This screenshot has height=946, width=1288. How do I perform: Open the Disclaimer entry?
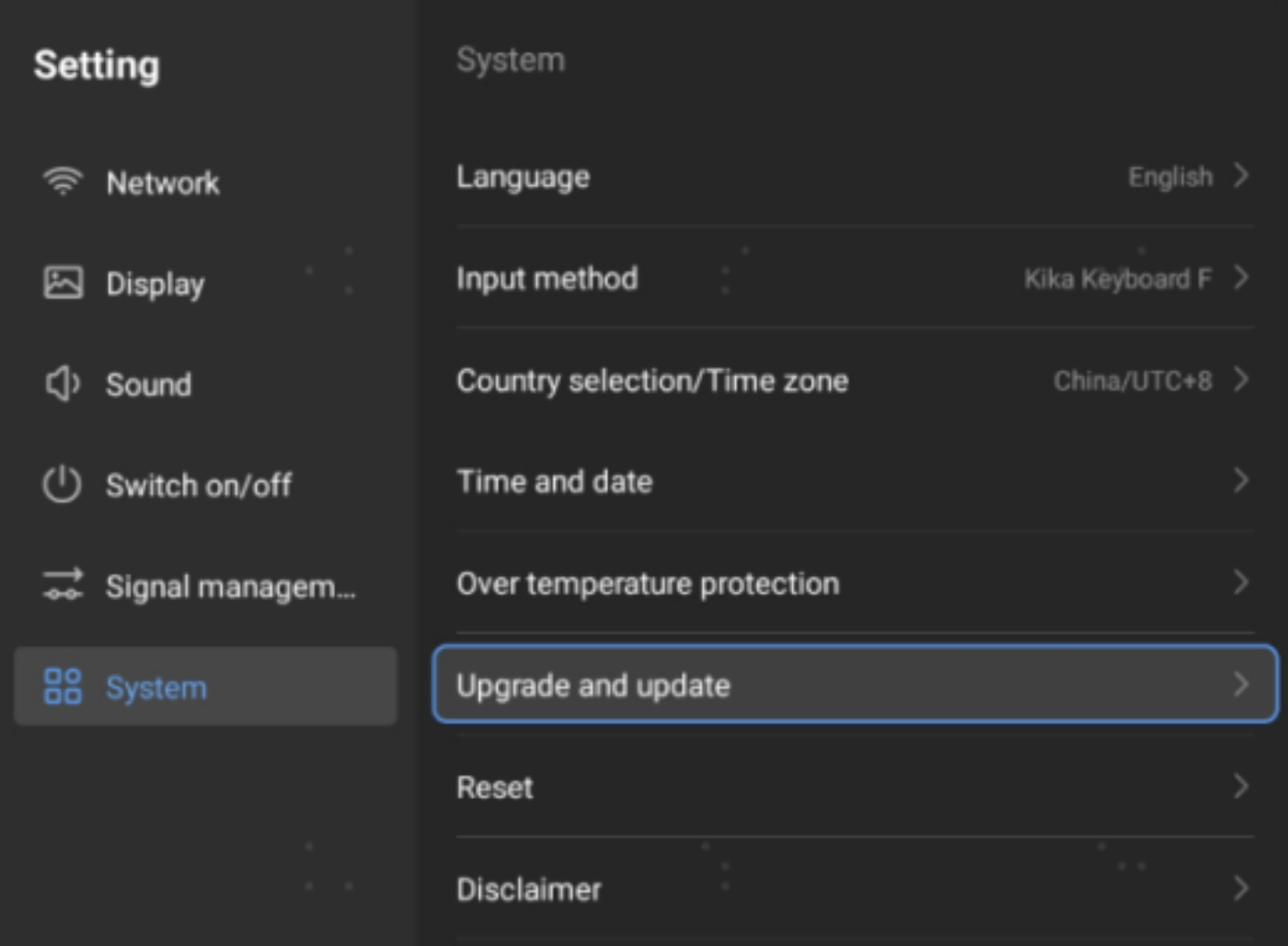point(855,889)
